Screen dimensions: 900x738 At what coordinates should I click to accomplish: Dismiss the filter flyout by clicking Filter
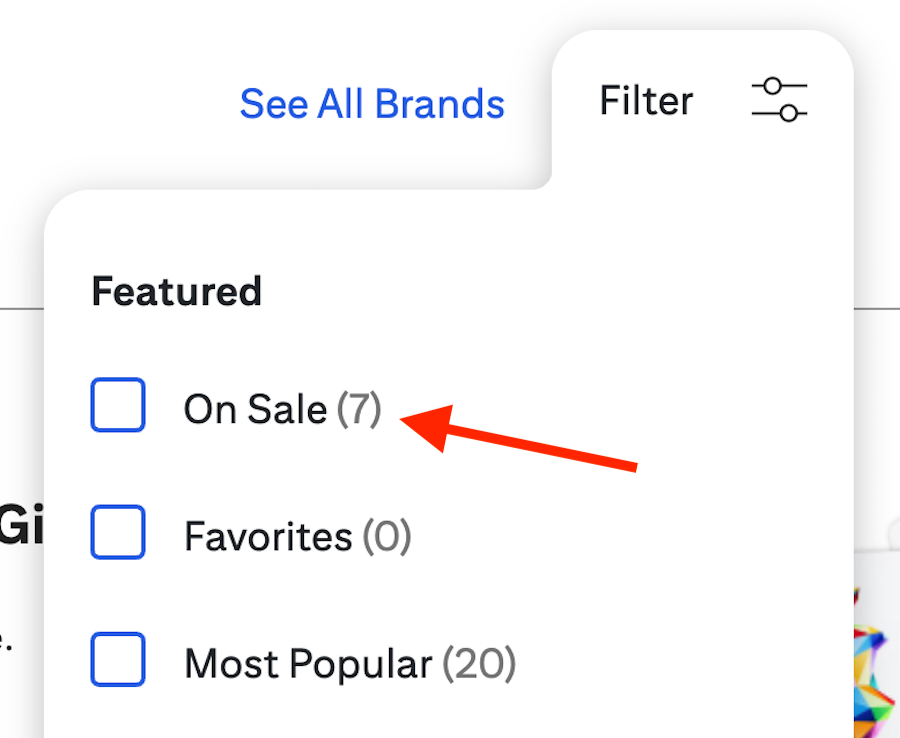(645, 100)
